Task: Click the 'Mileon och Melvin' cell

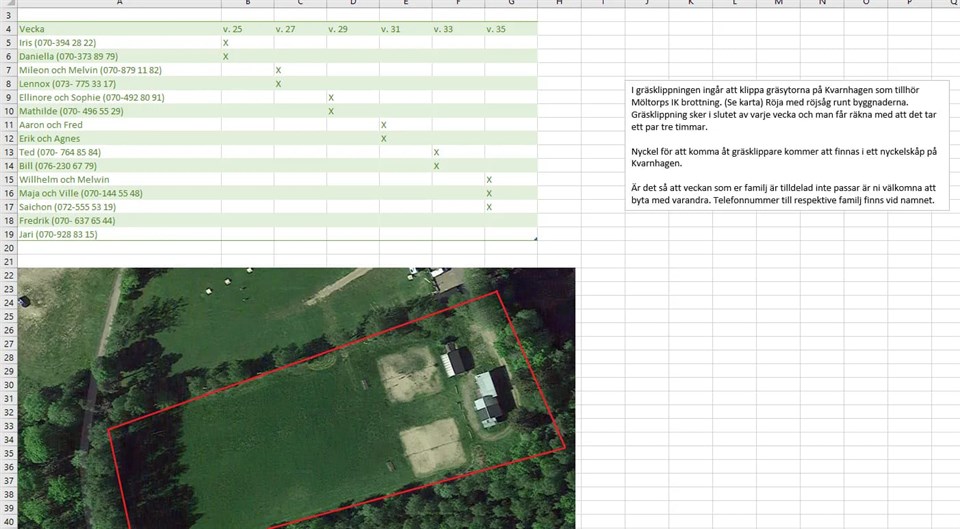Action: tap(118, 71)
